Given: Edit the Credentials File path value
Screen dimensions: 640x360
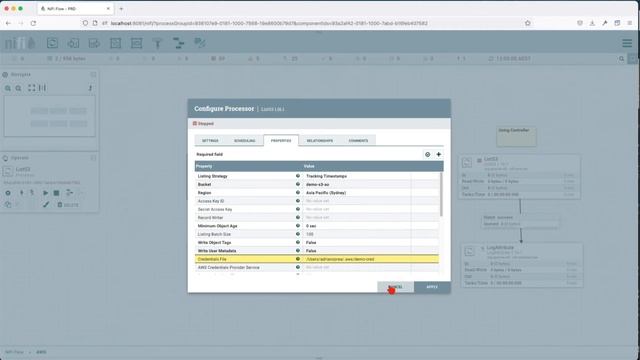Looking at the screenshot, I should pyautogui.click(x=356, y=259).
